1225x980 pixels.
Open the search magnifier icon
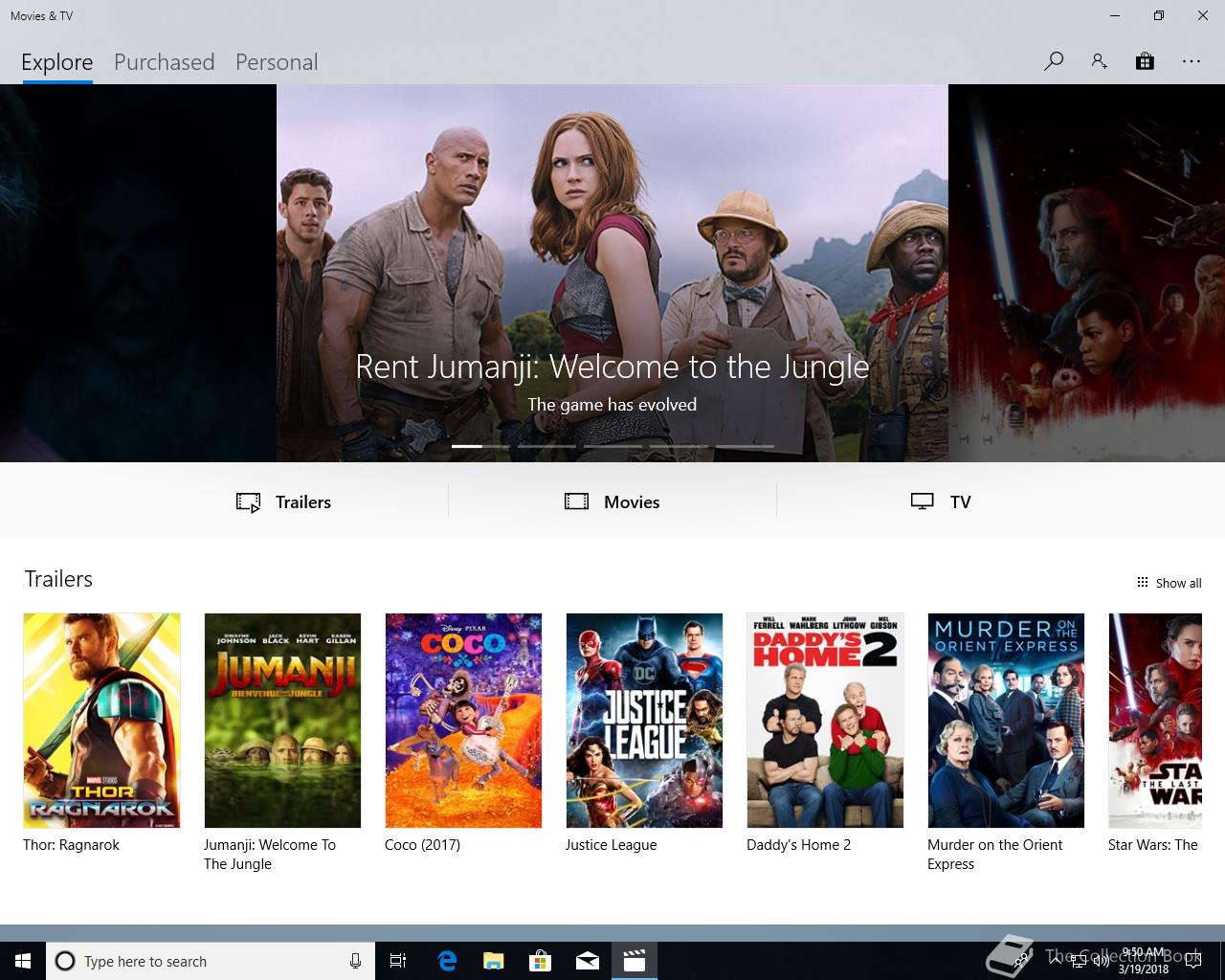[x=1054, y=61]
